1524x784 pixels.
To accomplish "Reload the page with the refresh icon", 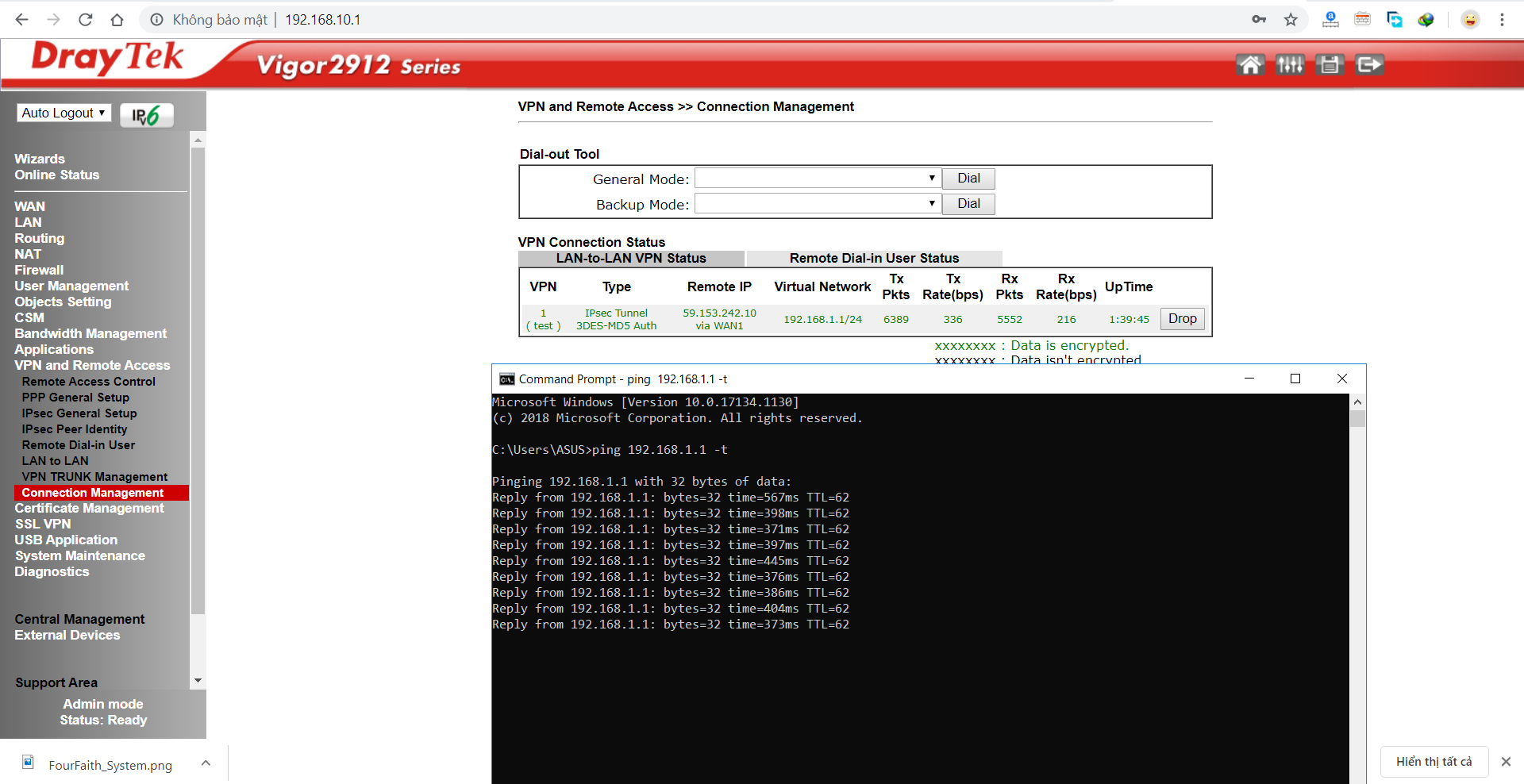I will coord(85,19).
